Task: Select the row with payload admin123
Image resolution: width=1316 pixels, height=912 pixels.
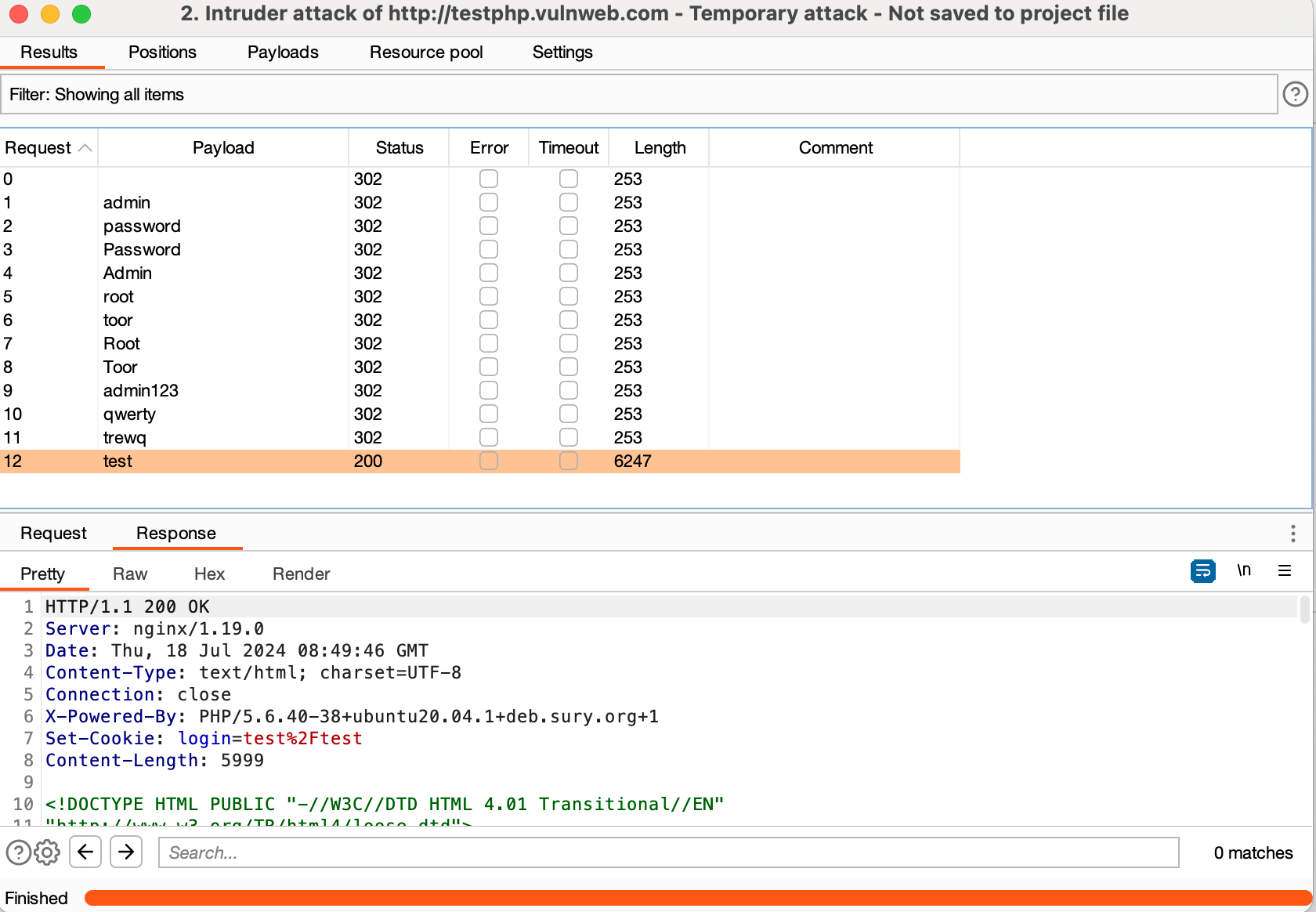Action: point(480,390)
